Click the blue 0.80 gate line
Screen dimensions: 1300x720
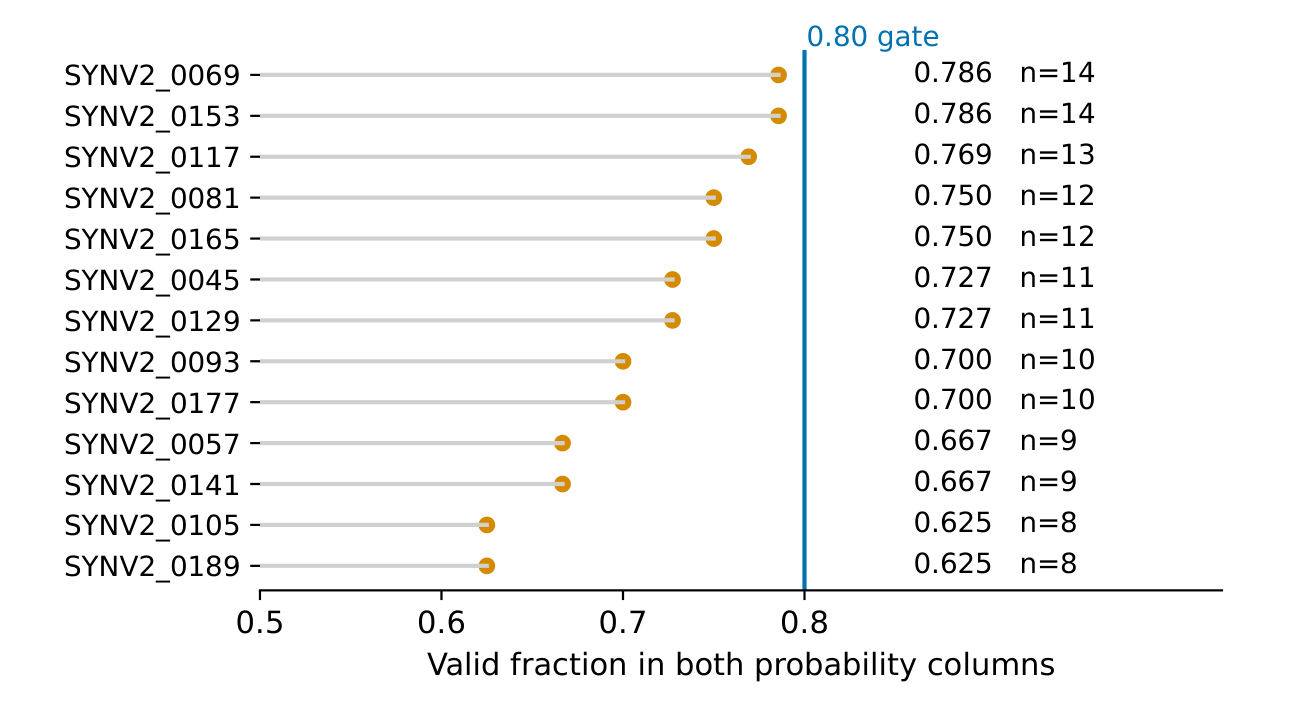coord(804,320)
